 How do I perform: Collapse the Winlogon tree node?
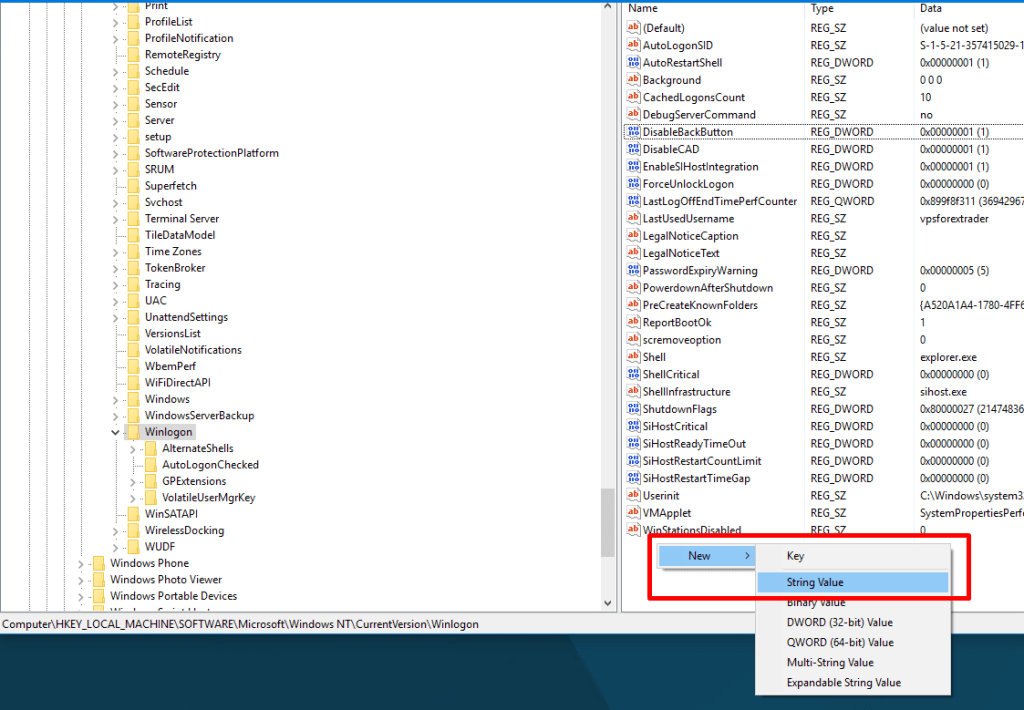pos(115,432)
